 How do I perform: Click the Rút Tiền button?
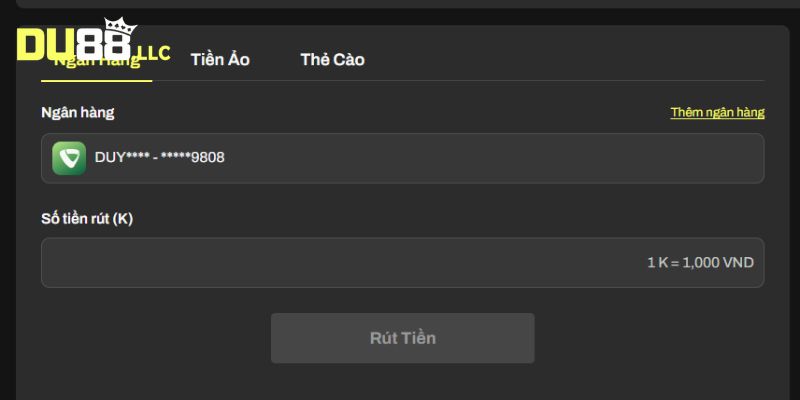tap(403, 338)
